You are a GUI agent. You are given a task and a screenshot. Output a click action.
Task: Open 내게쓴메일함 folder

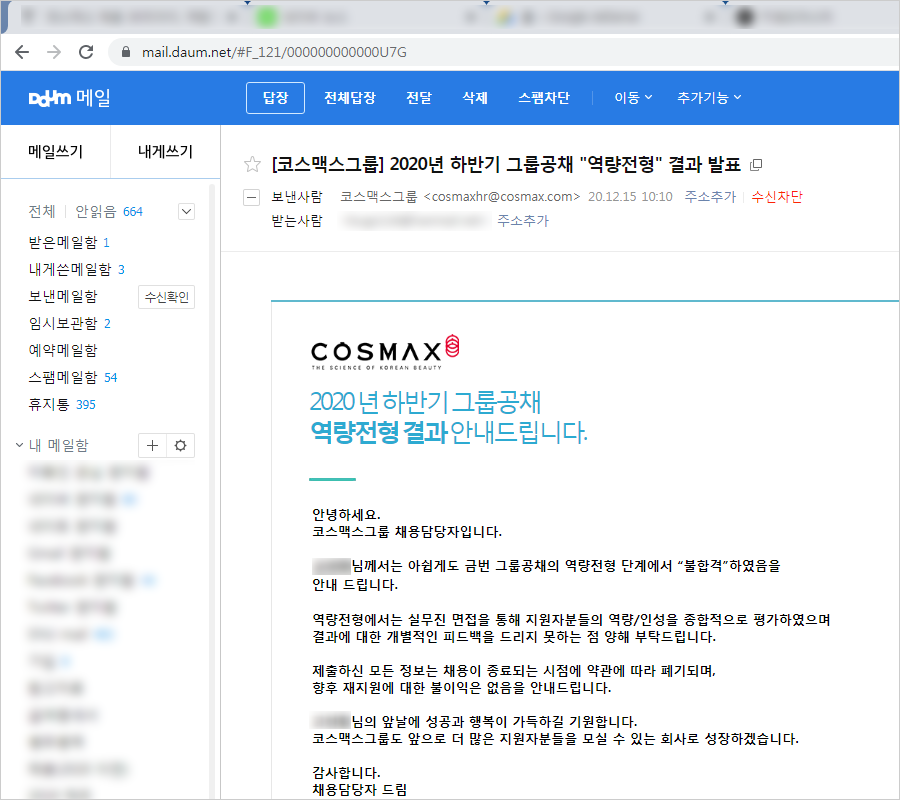(76, 270)
